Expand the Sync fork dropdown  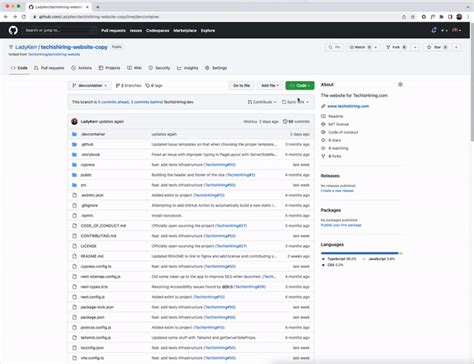(x=295, y=102)
